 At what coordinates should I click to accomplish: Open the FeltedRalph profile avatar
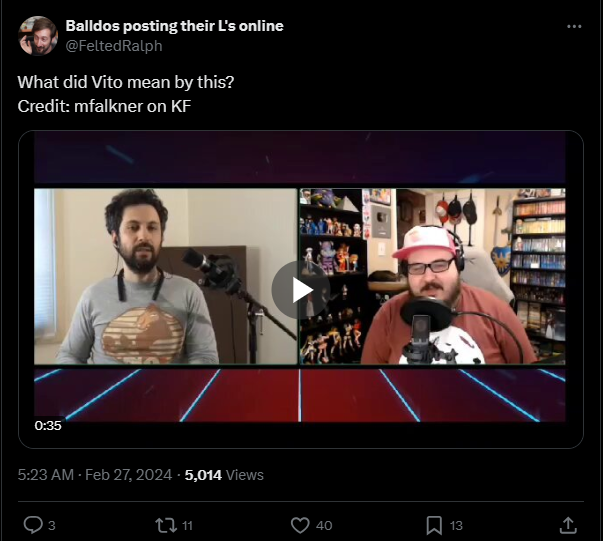tap(38, 36)
